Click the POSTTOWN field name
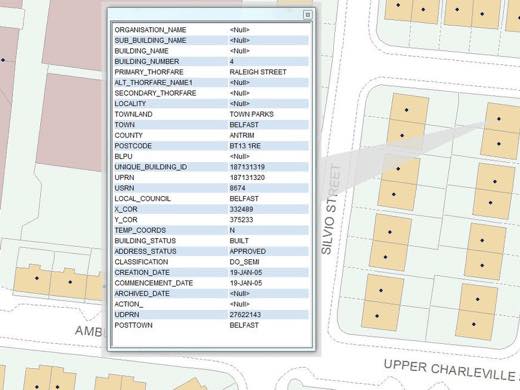 pyautogui.click(x=133, y=325)
